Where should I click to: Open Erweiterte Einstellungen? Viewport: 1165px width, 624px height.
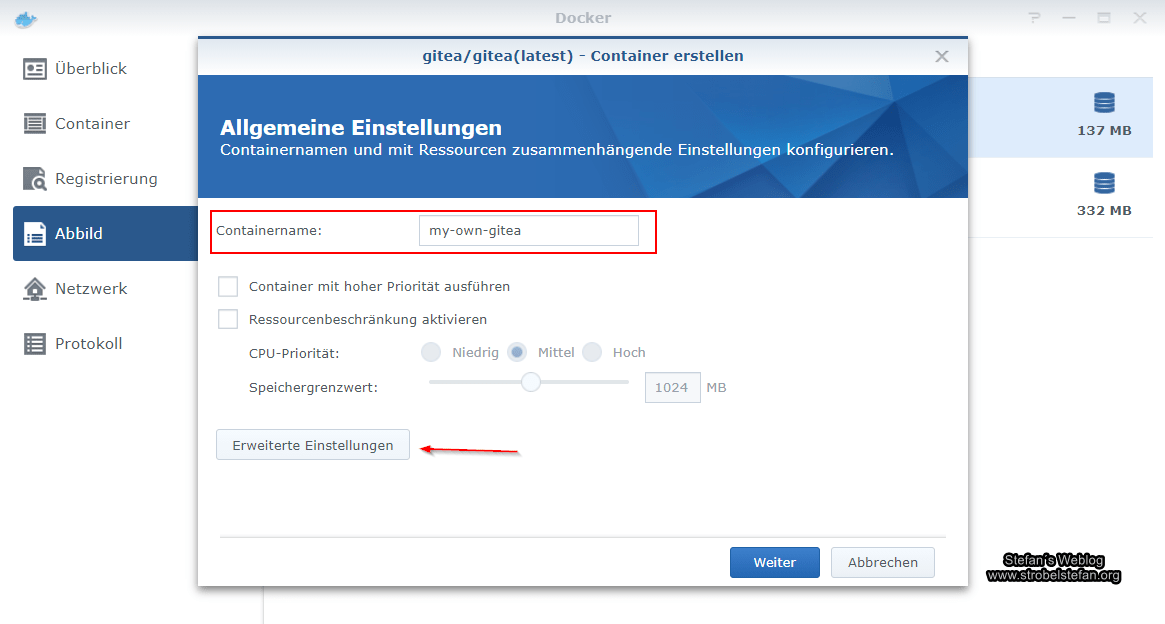[x=313, y=445]
